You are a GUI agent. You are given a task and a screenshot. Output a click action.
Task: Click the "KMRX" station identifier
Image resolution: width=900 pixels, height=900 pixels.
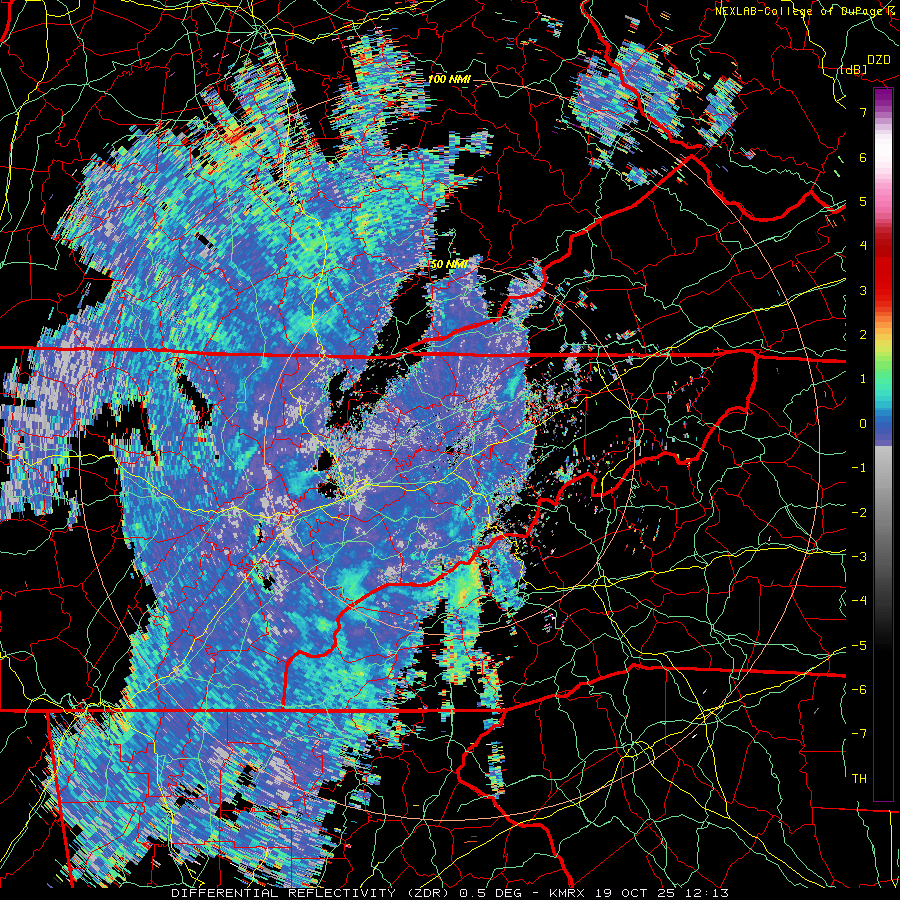(569, 893)
